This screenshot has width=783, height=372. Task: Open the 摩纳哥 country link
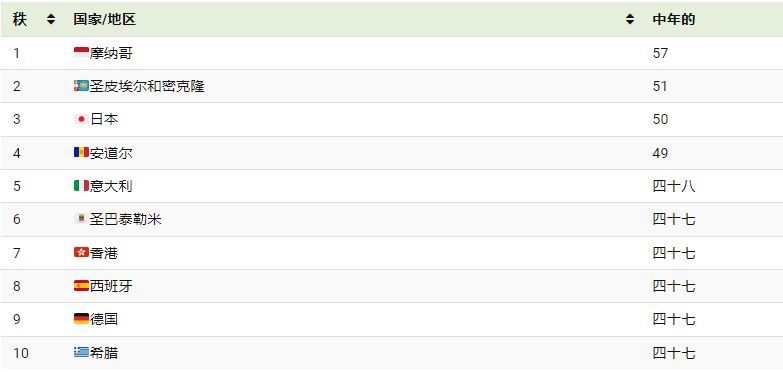(x=111, y=53)
